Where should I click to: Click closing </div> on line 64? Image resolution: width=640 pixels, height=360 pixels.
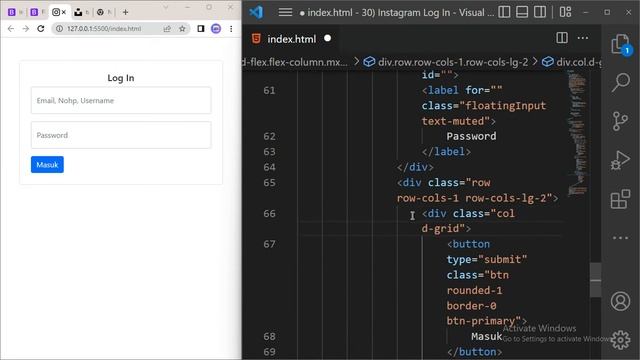[x=415, y=167]
